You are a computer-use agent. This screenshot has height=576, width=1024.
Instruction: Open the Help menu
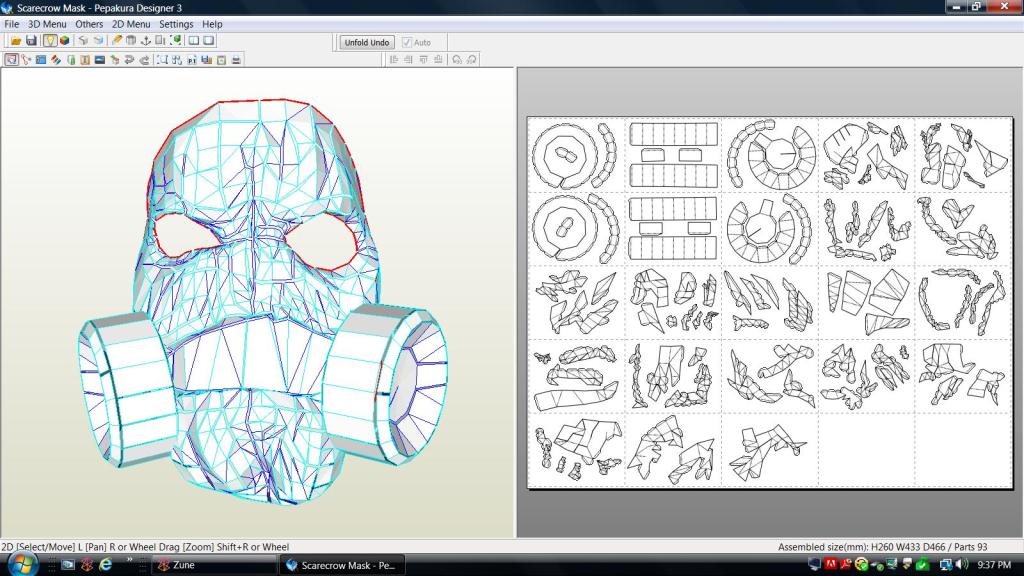pyautogui.click(x=212, y=24)
